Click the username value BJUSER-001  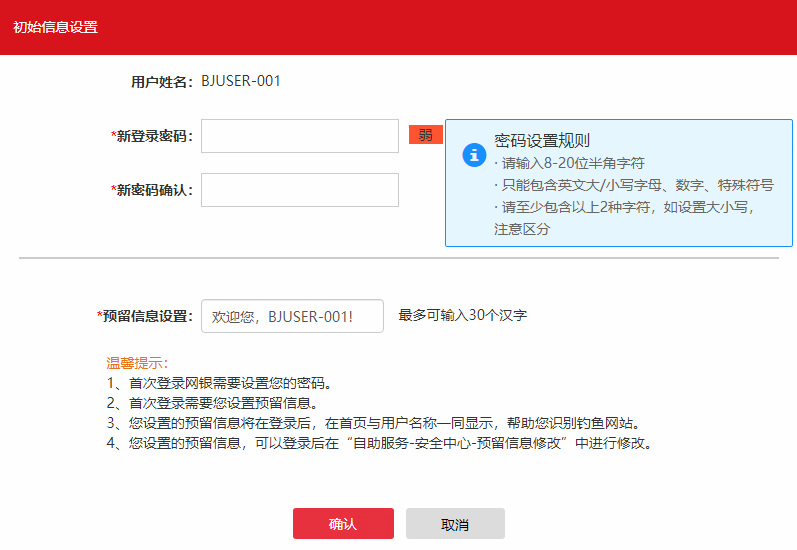coord(241,81)
